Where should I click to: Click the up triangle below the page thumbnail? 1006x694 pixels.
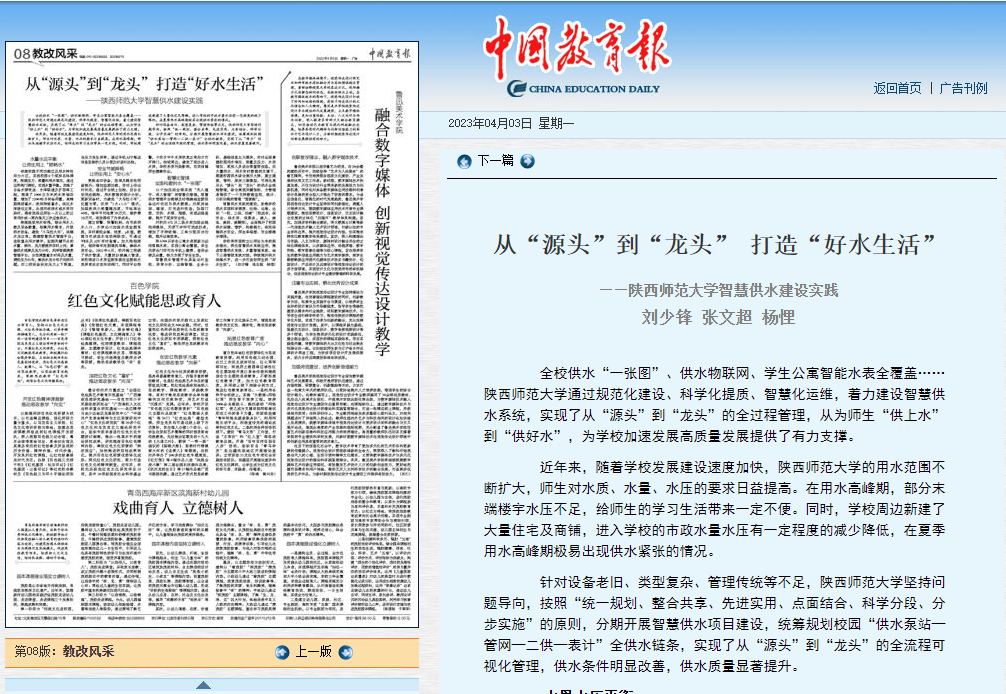tap(203, 685)
